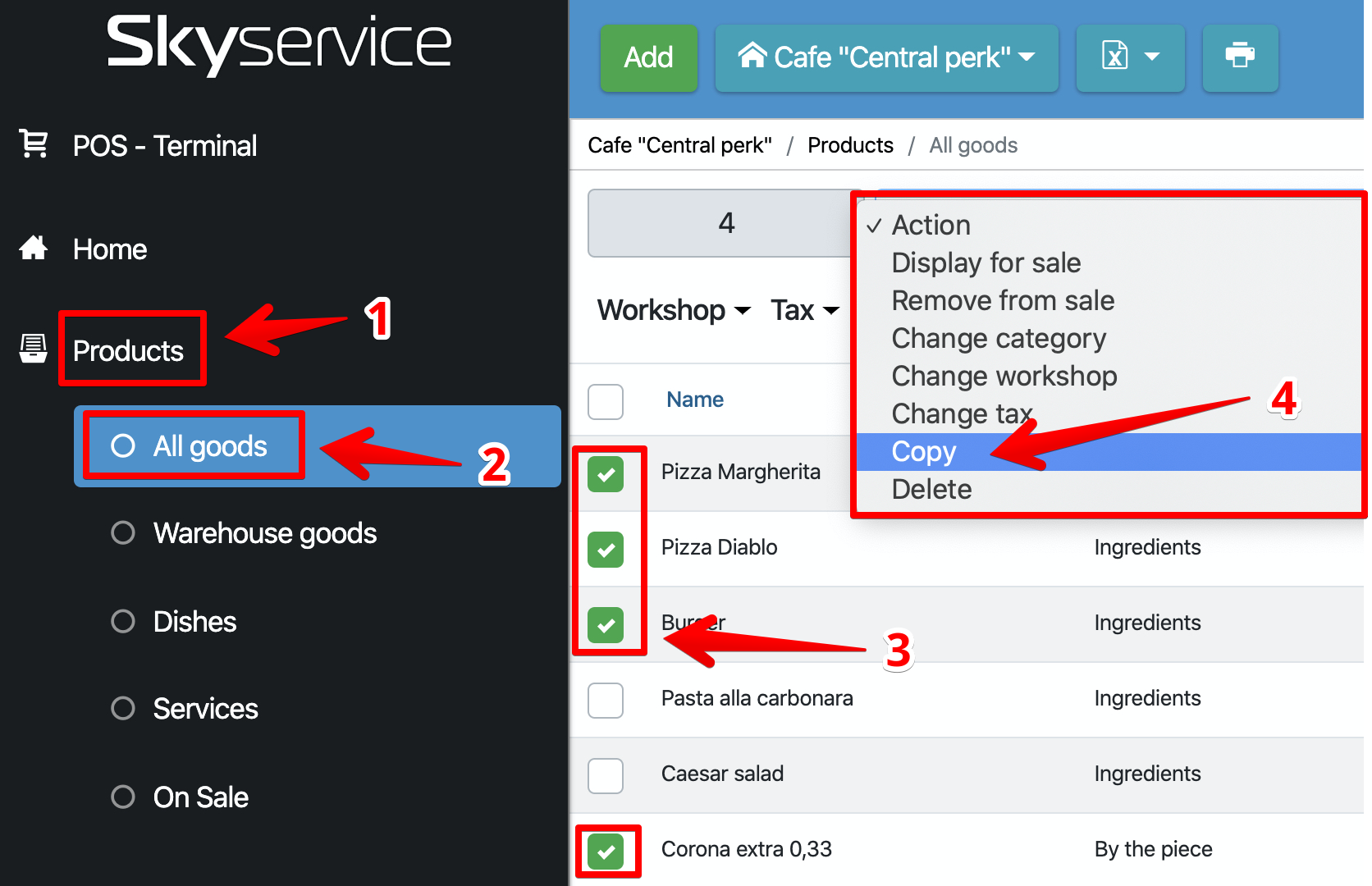Open the Excel export icon dropdown
1372x886 pixels.
click(x=1129, y=57)
